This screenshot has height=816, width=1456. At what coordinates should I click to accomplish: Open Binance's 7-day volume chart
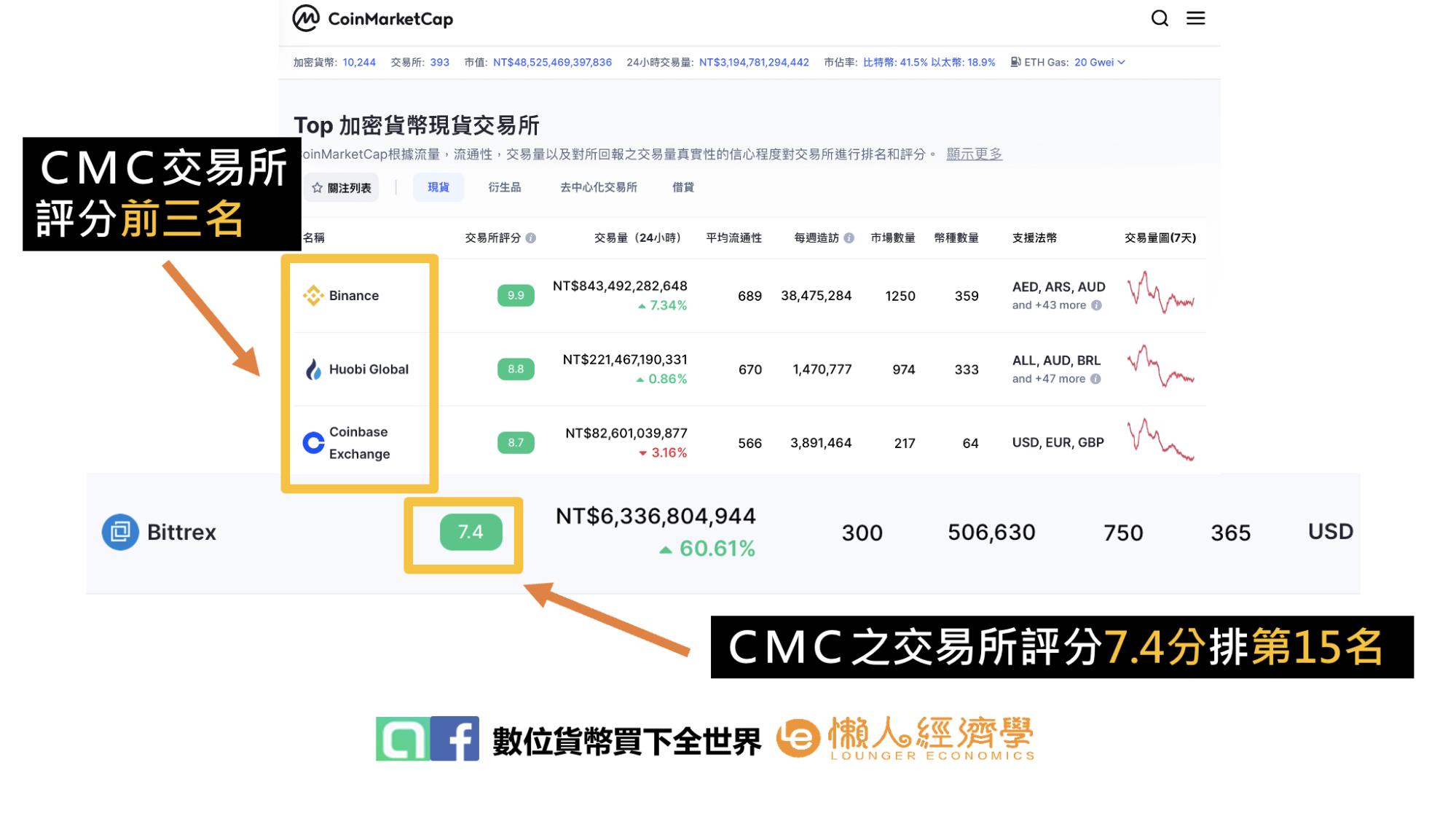point(1160,292)
